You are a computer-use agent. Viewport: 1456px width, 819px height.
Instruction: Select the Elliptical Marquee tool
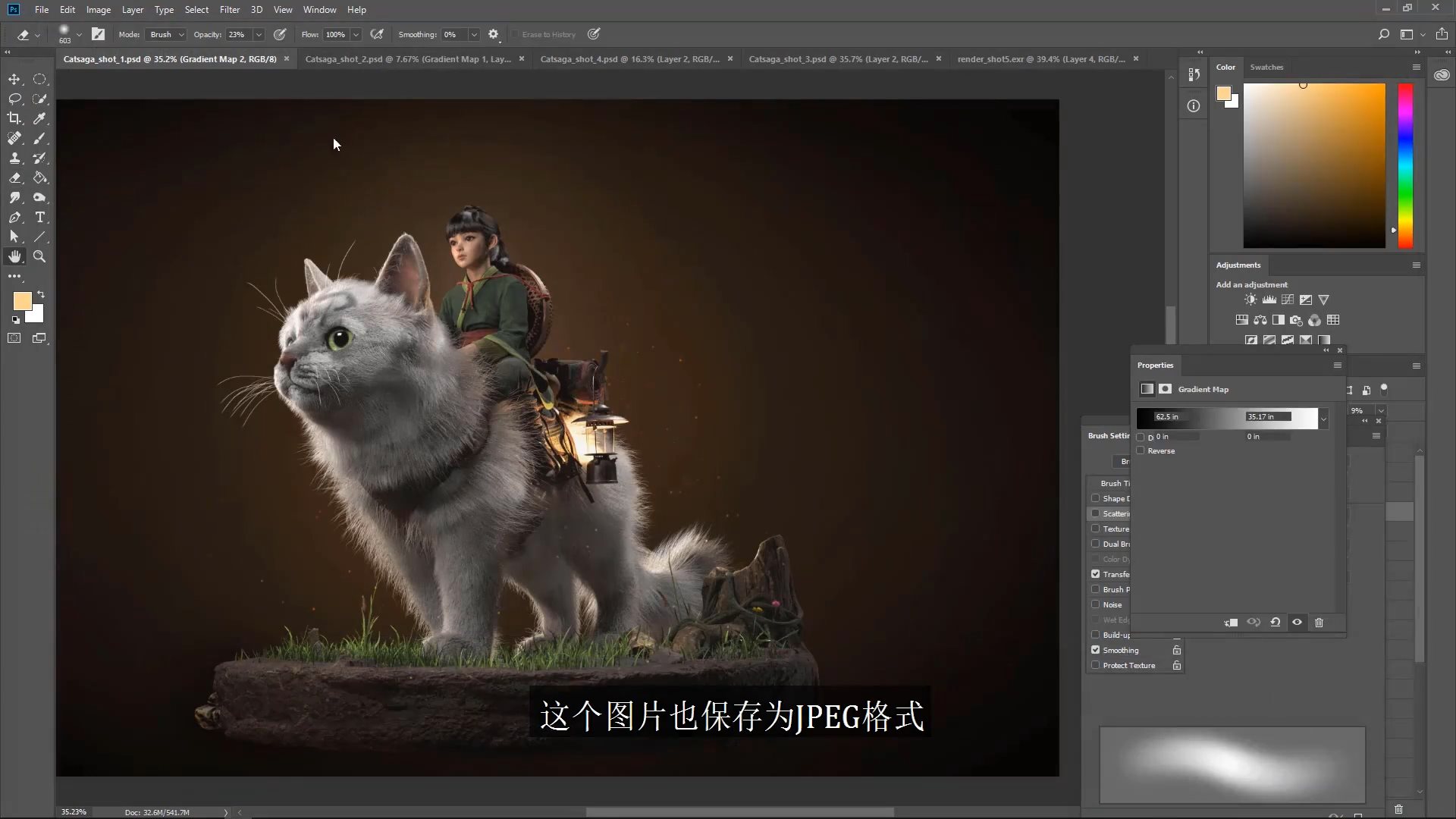coord(39,79)
